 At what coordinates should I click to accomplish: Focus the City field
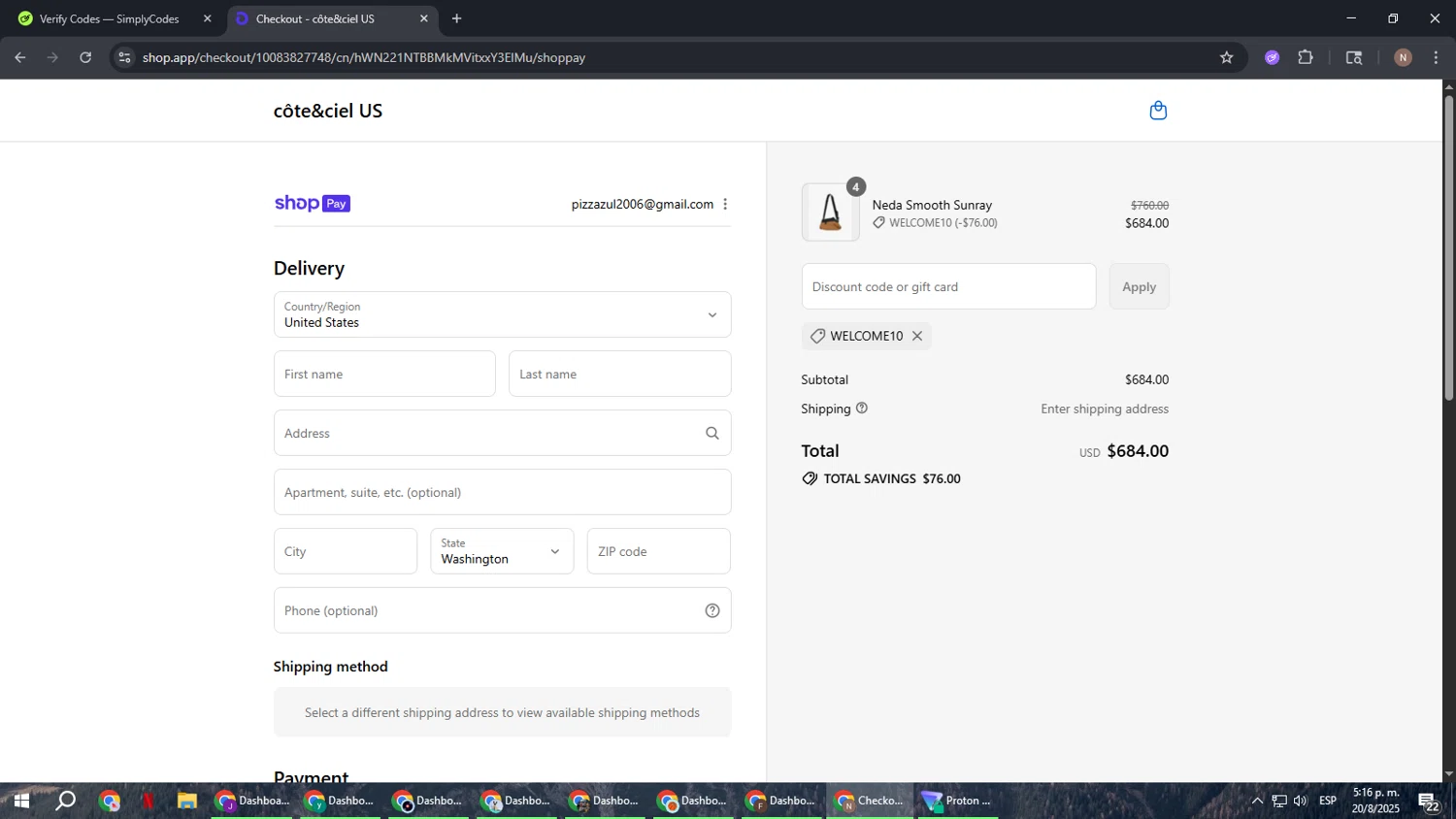346,551
